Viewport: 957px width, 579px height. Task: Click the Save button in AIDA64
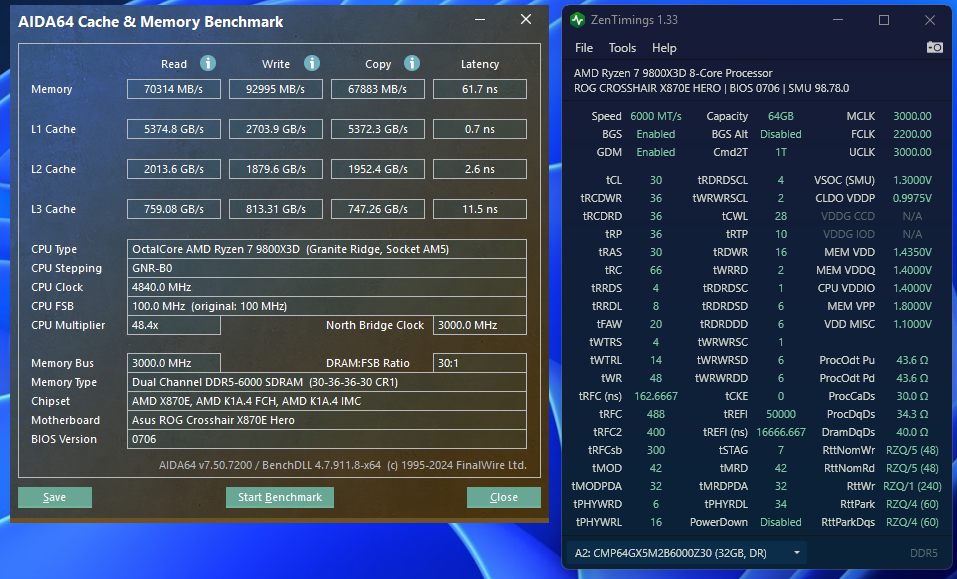55,497
